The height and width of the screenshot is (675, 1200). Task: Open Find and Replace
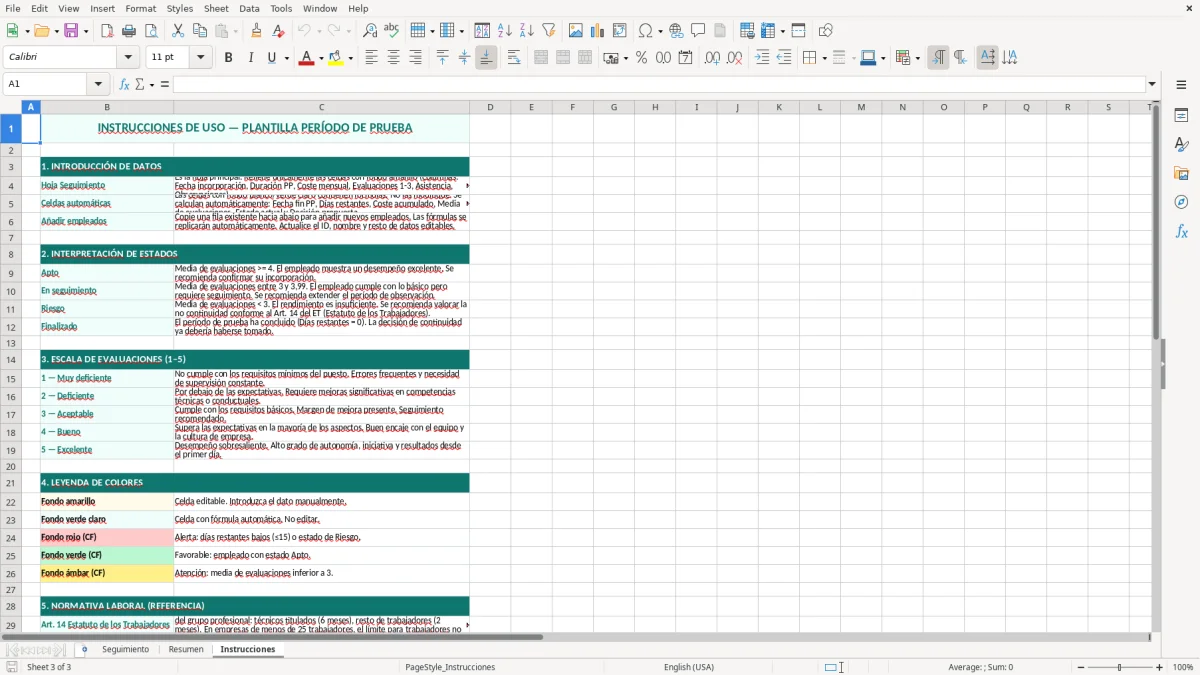tap(370, 31)
